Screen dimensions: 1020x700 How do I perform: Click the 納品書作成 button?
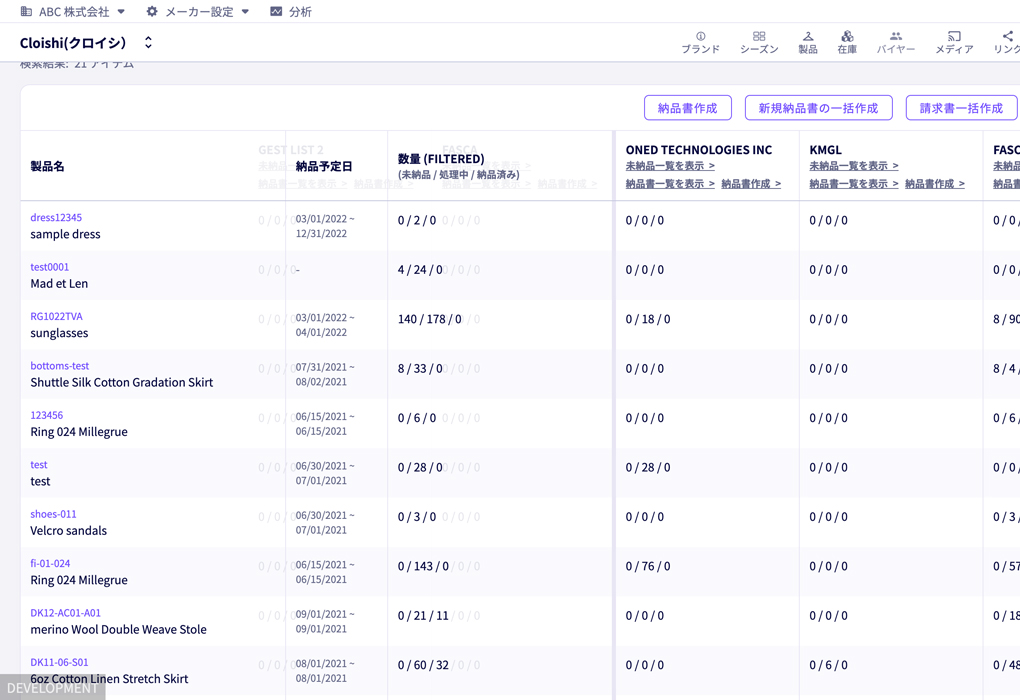(x=688, y=108)
